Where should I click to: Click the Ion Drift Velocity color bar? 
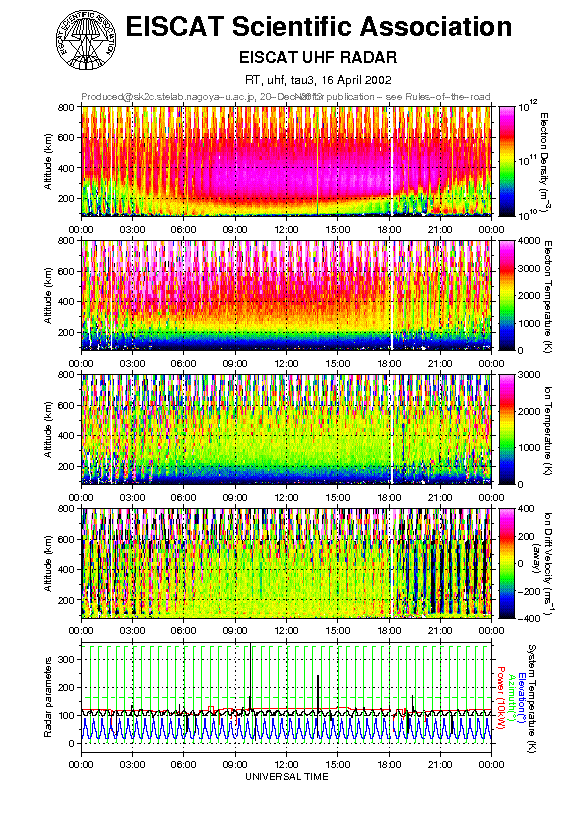tap(506, 563)
